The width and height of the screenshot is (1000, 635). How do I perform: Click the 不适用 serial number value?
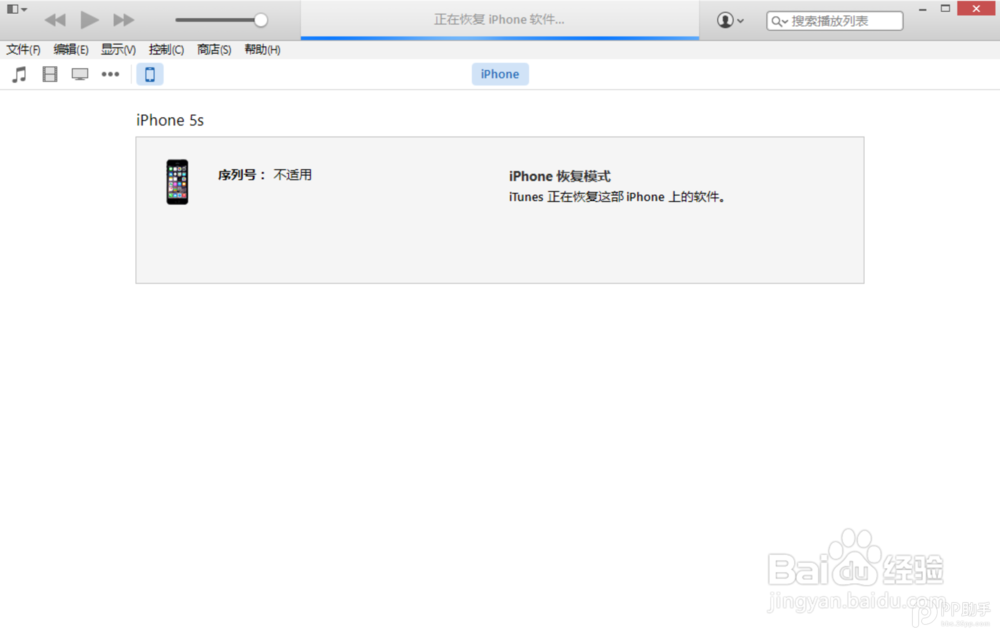[292, 175]
